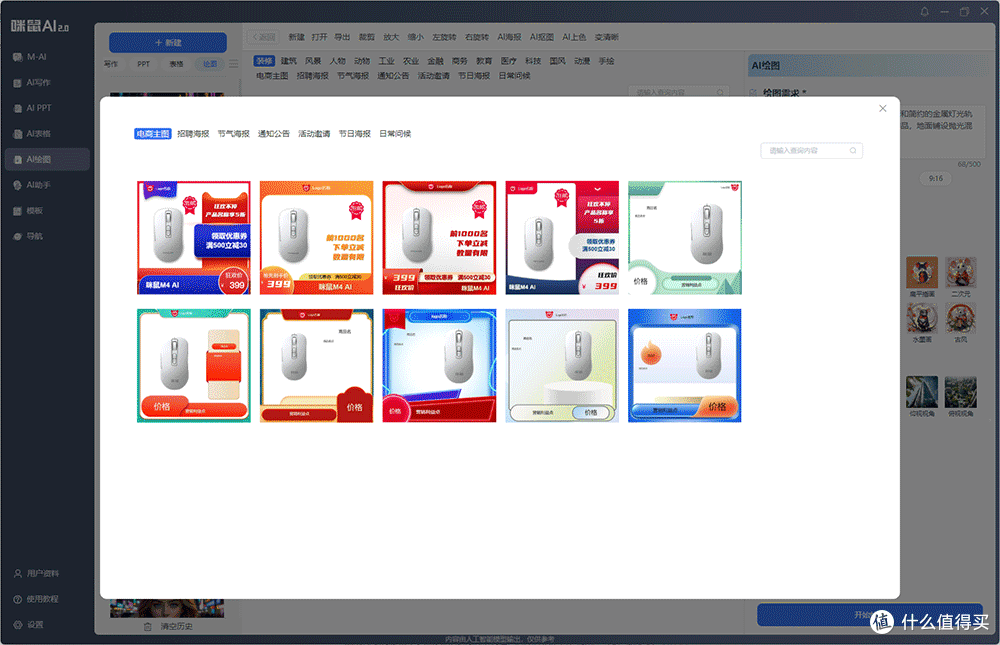Click the search magnifier in the dialog
Screen dimensions: 1000x645
point(853,151)
